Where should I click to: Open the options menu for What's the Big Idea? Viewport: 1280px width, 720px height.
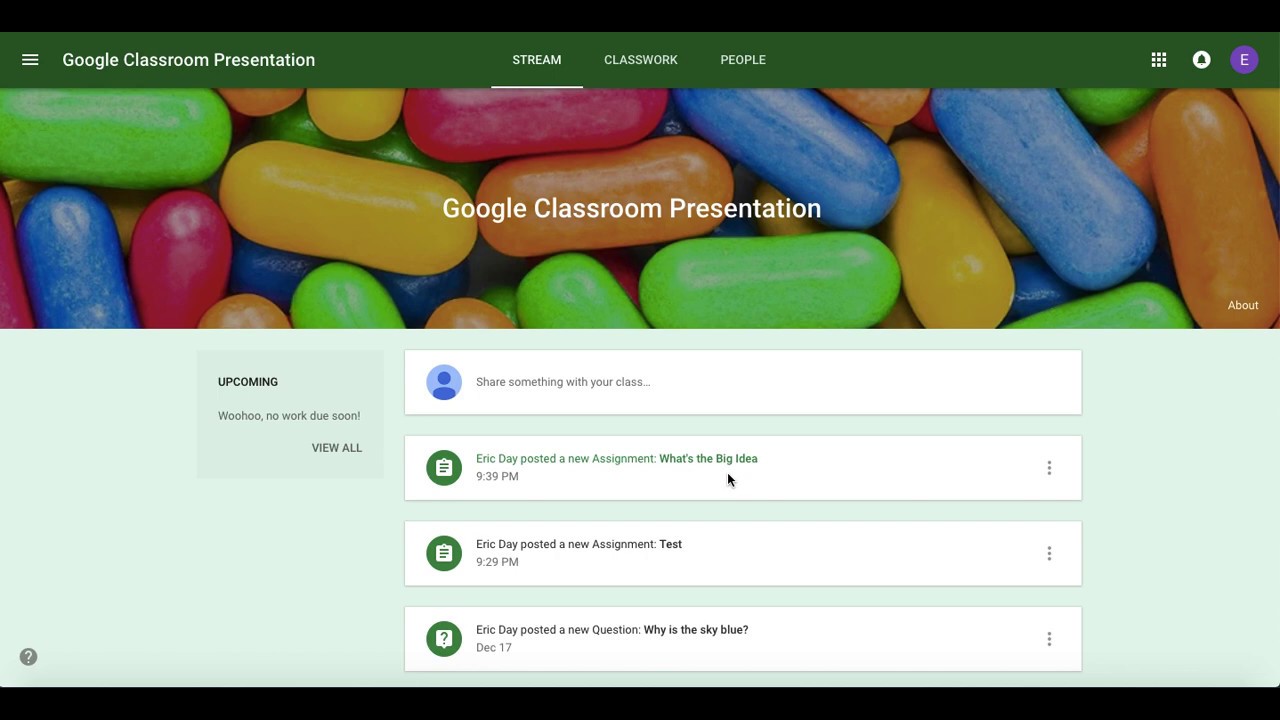click(1049, 468)
